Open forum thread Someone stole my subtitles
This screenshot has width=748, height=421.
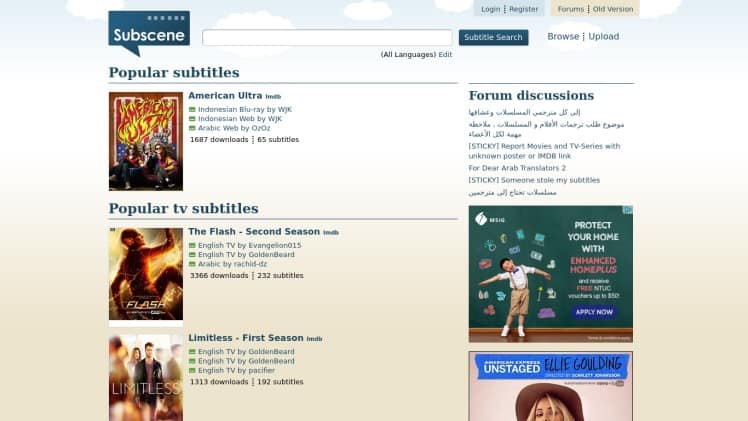(x=534, y=180)
